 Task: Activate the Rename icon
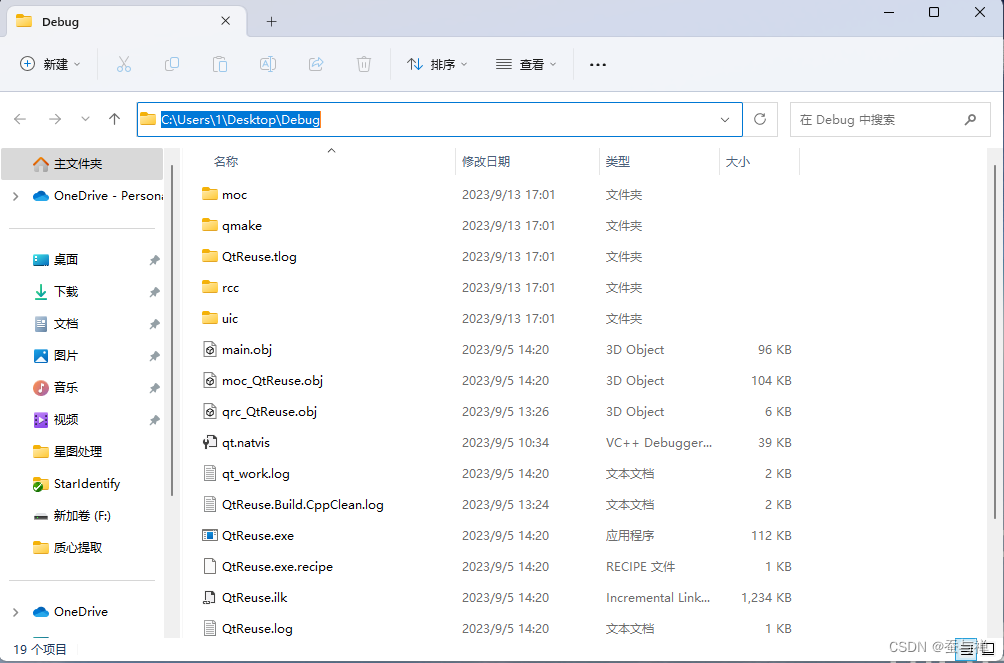tap(268, 64)
